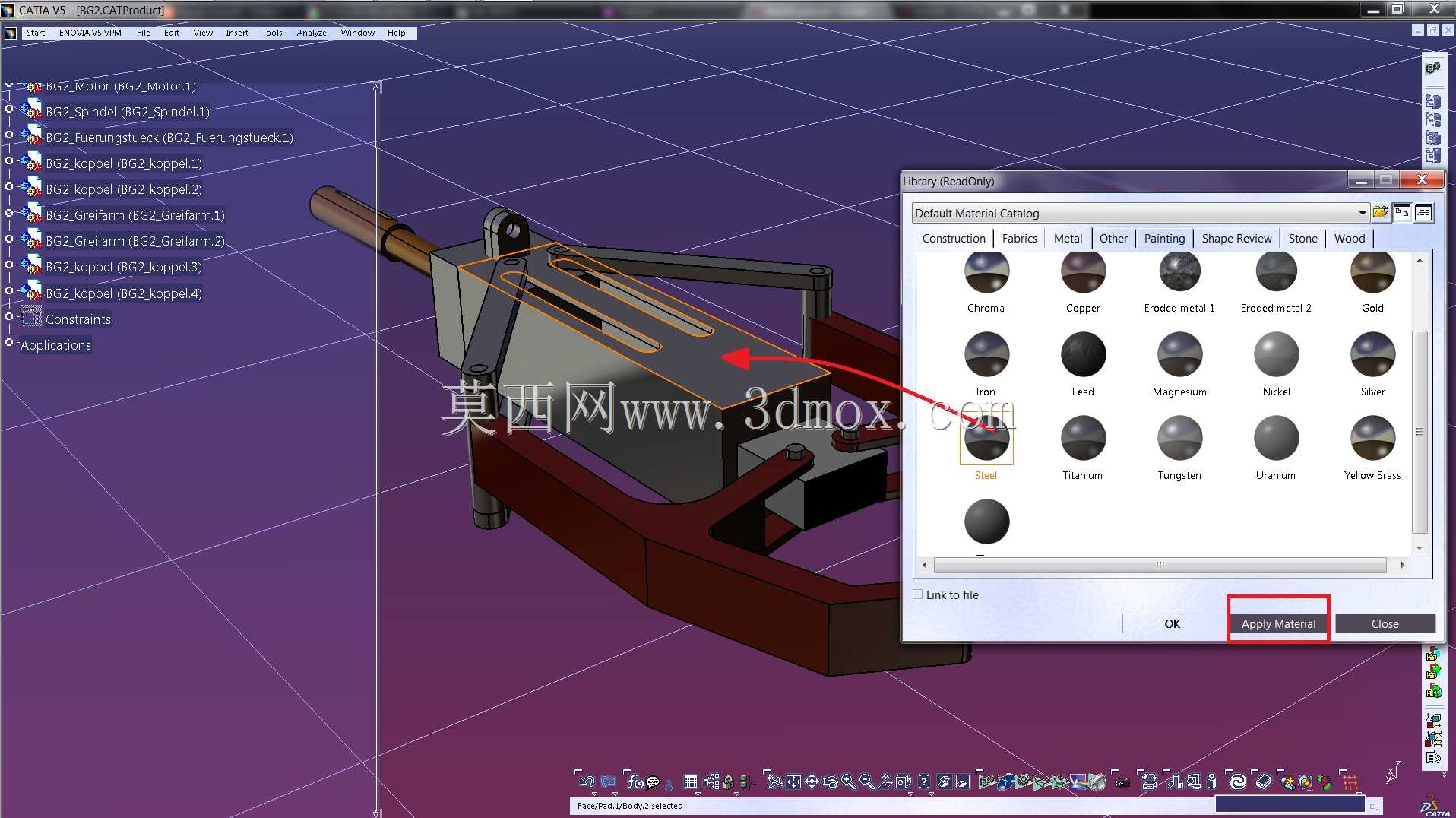Switch to the Construction tab

point(954,238)
